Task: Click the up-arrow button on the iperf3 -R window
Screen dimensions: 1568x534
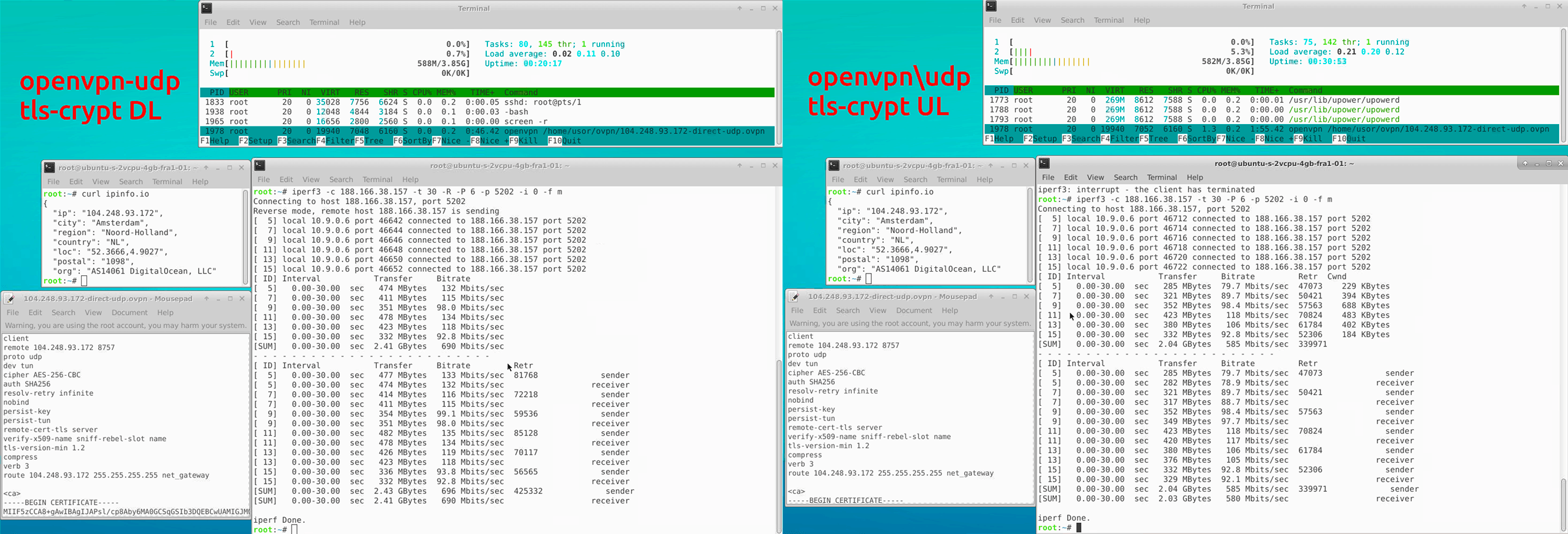Action: click(740, 166)
